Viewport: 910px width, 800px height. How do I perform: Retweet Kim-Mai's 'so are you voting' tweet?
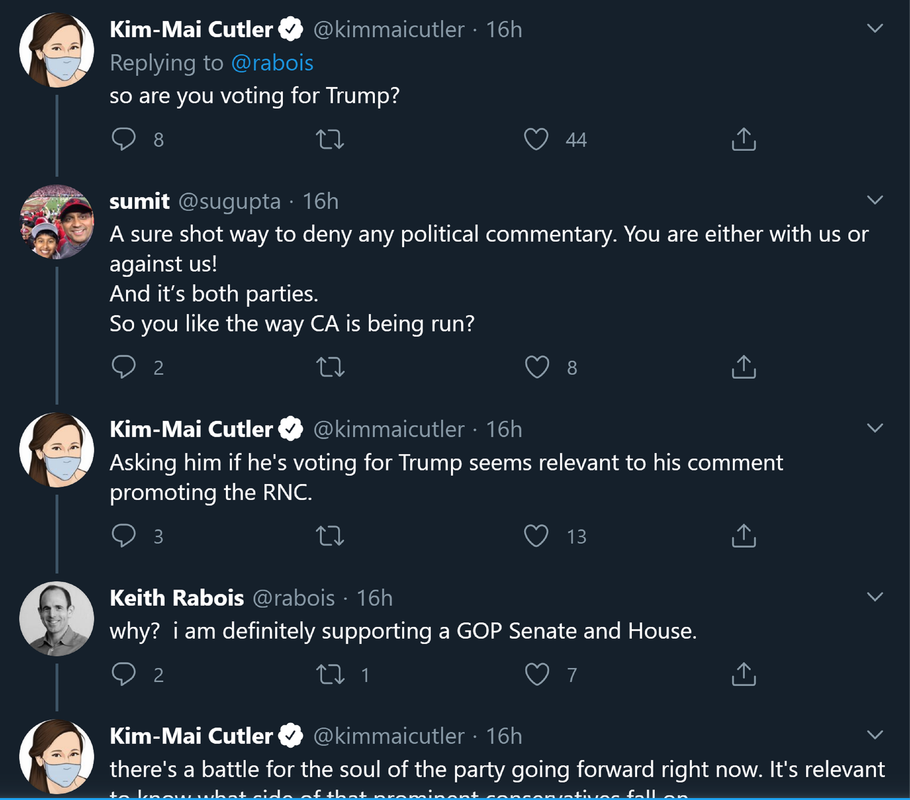pyautogui.click(x=330, y=139)
